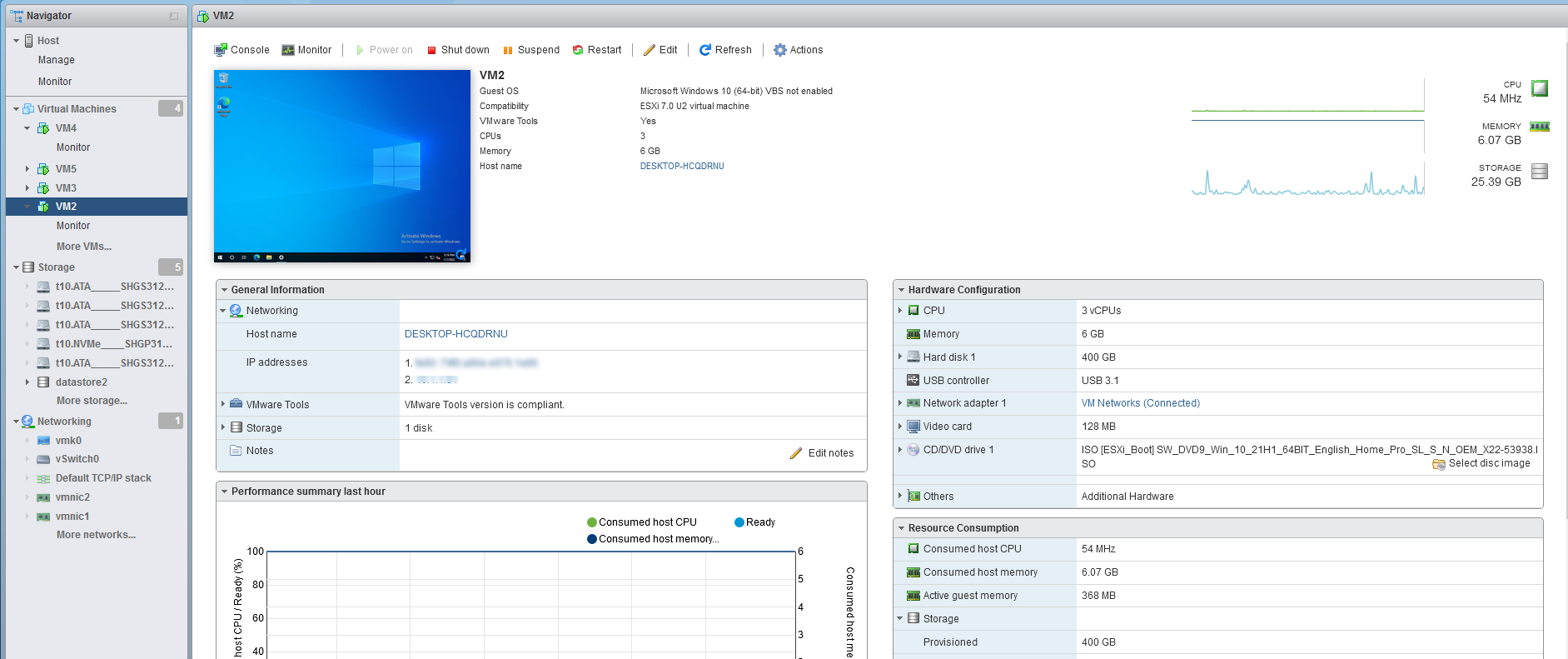Collapse the Storage tree node
Screen dimensions: 1568x659
coord(16,267)
